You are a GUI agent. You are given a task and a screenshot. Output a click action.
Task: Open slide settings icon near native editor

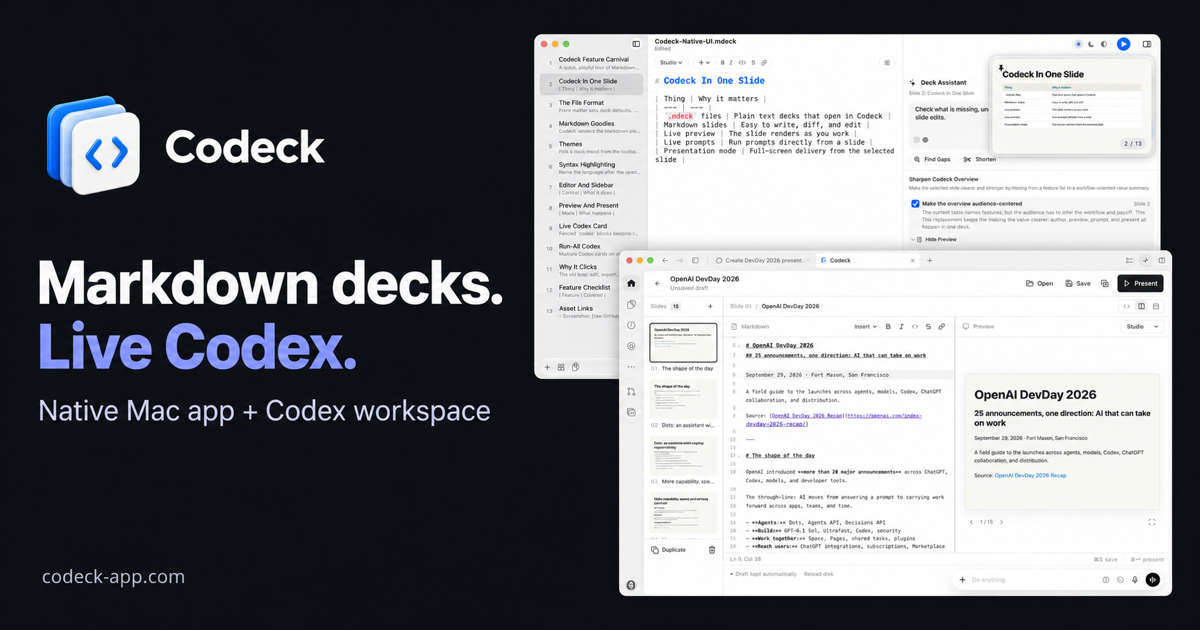(x=887, y=63)
